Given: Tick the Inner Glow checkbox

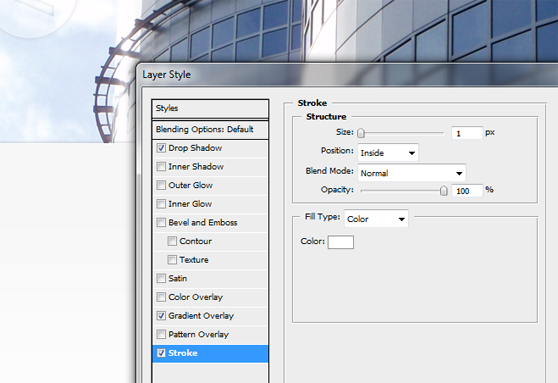Looking at the screenshot, I should [x=161, y=204].
